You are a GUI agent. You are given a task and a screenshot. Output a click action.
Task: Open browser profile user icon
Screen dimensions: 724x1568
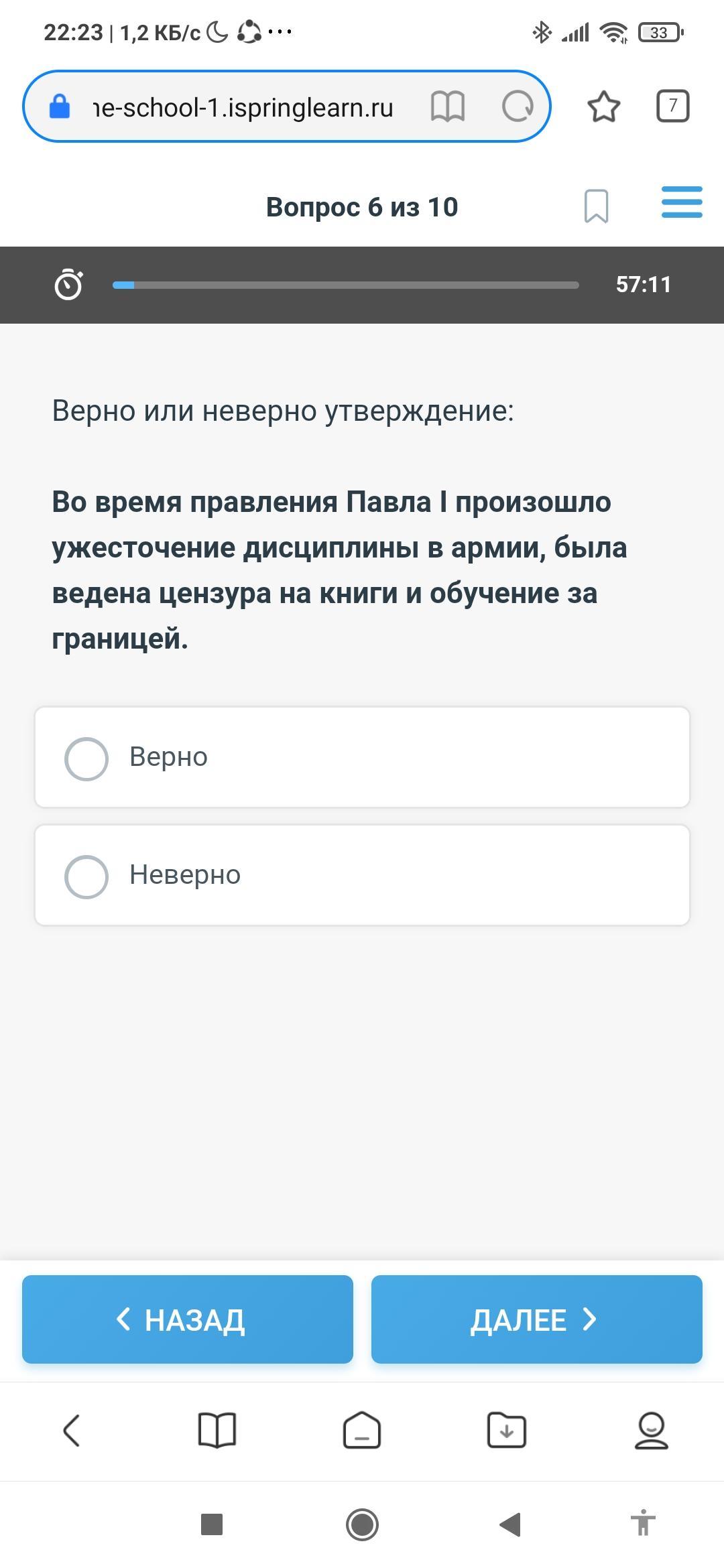[651, 1431]
